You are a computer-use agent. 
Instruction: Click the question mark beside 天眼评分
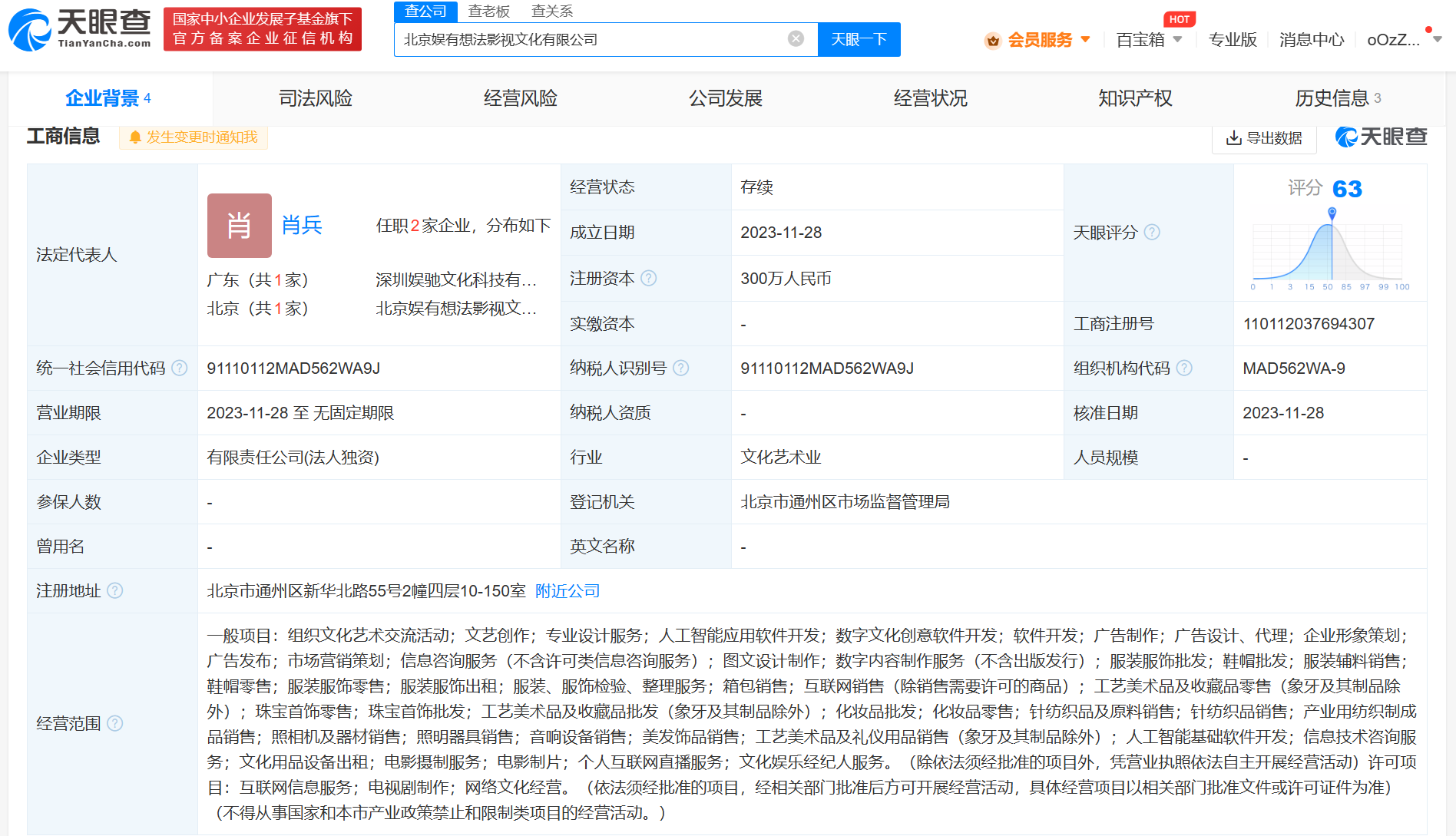[1152, 233]
